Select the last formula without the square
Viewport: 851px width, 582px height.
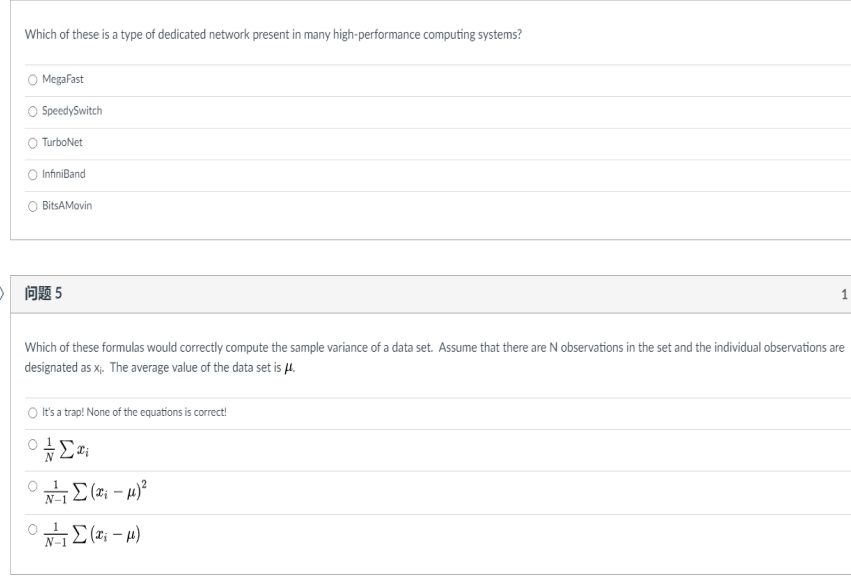point(35,534)
